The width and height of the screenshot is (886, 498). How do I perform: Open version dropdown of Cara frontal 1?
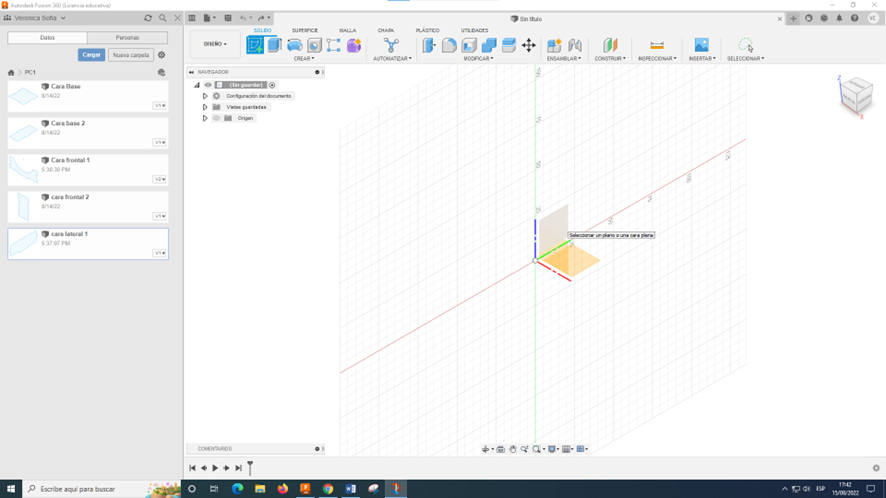(x=159, y=179)
